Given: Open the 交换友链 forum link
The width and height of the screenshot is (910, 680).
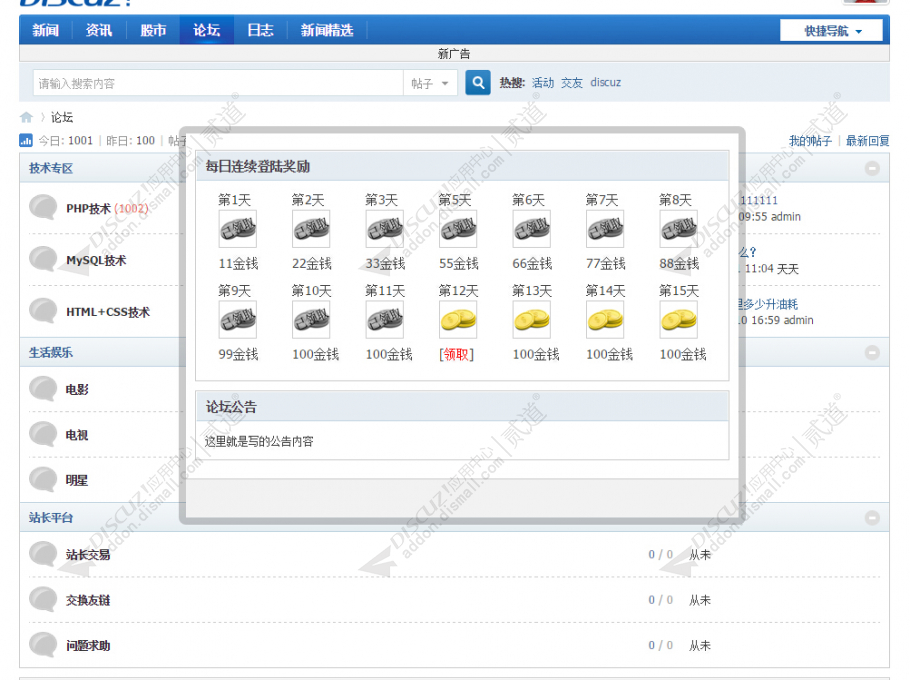Looking at the screenshot, I should point(88,600).
